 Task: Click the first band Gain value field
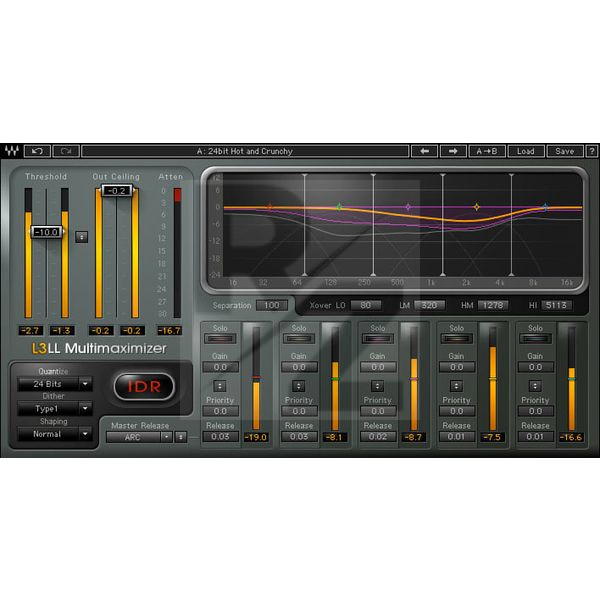(x=220, y=367)
